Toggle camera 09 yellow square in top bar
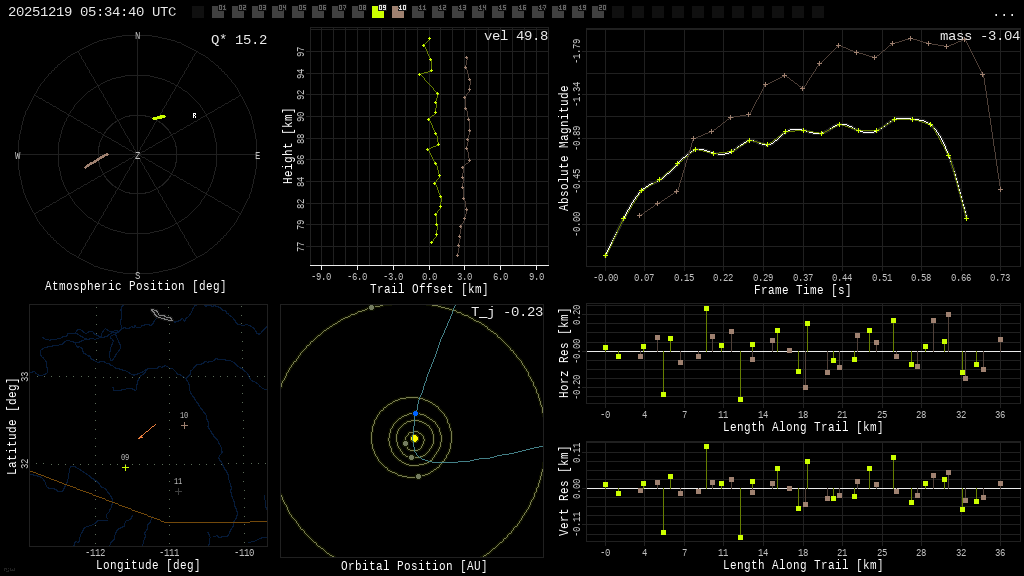The height and width of the screenshot is (576, 1024). (378, 12)
